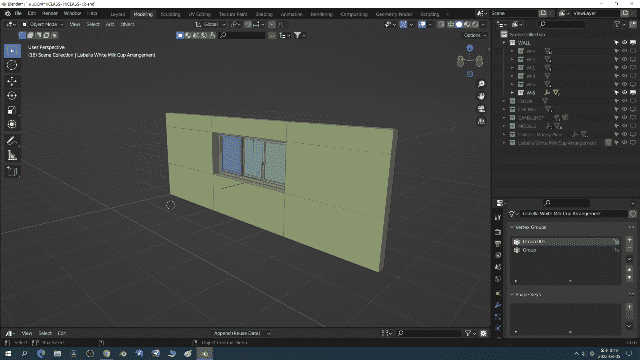Expand the W-6 object in outliner
The width and height of the screenshot is (640, 360).
point(512,93)
